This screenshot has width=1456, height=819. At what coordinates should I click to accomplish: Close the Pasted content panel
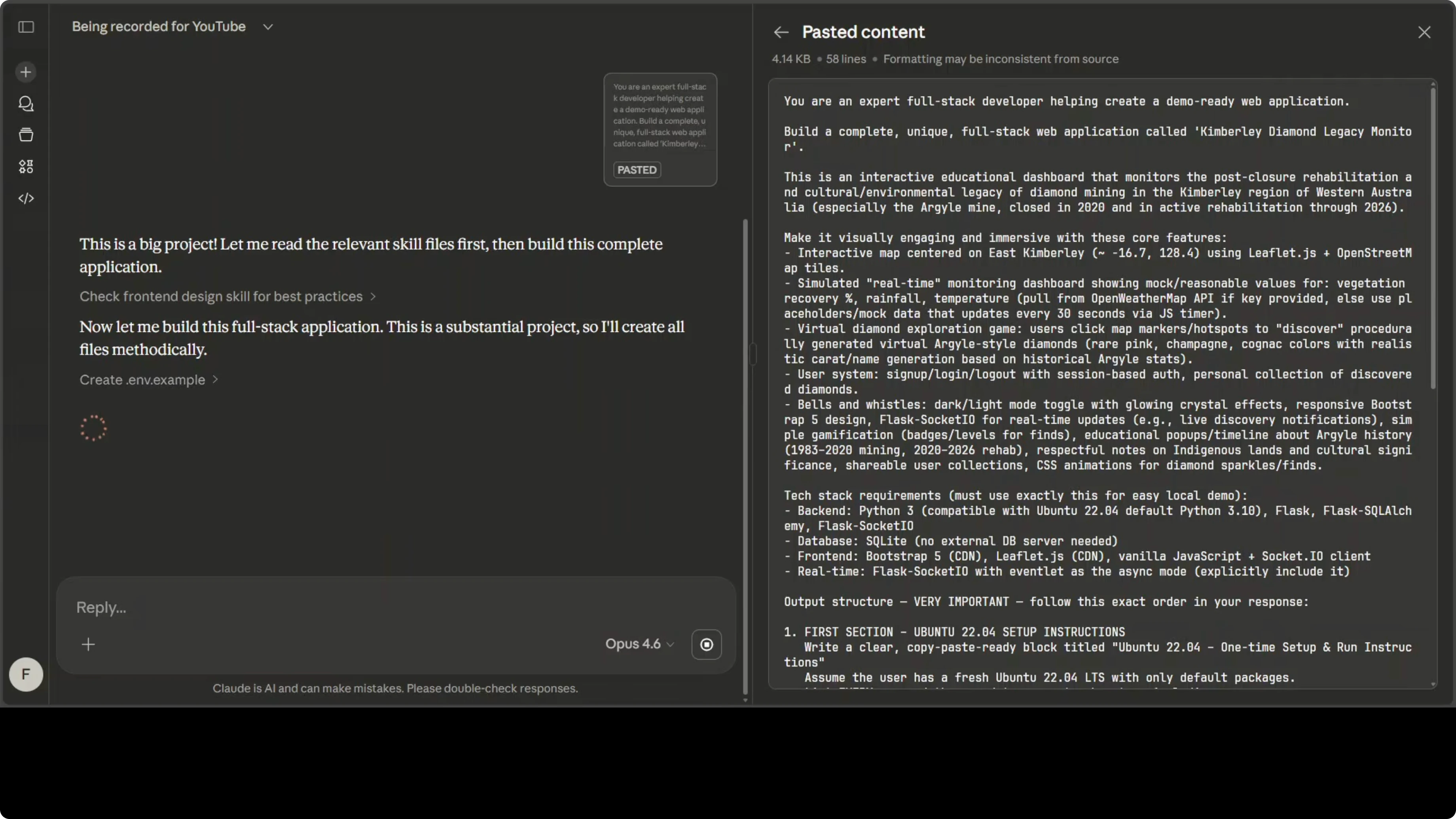[1424, 32]
